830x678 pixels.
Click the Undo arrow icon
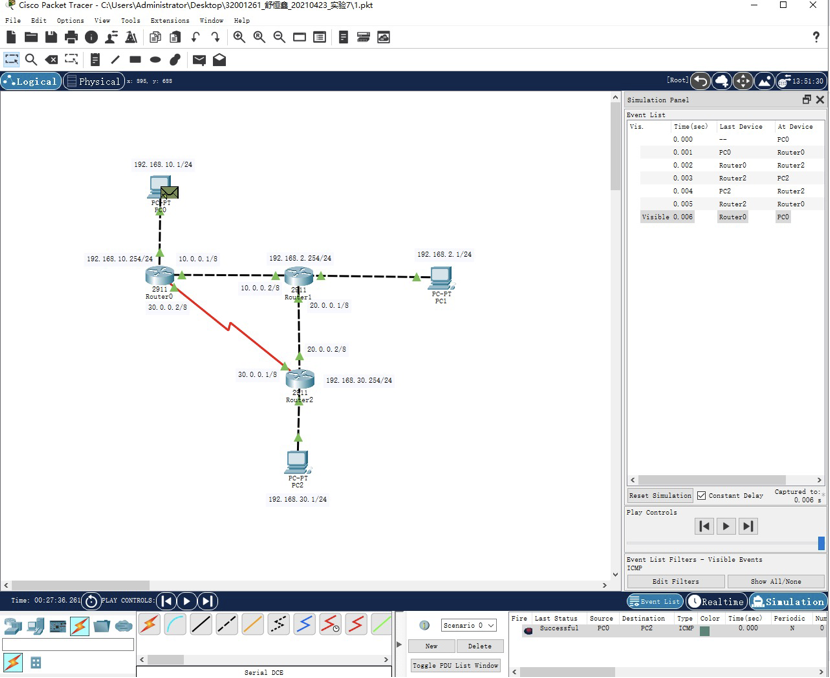(x=196, y=37)
